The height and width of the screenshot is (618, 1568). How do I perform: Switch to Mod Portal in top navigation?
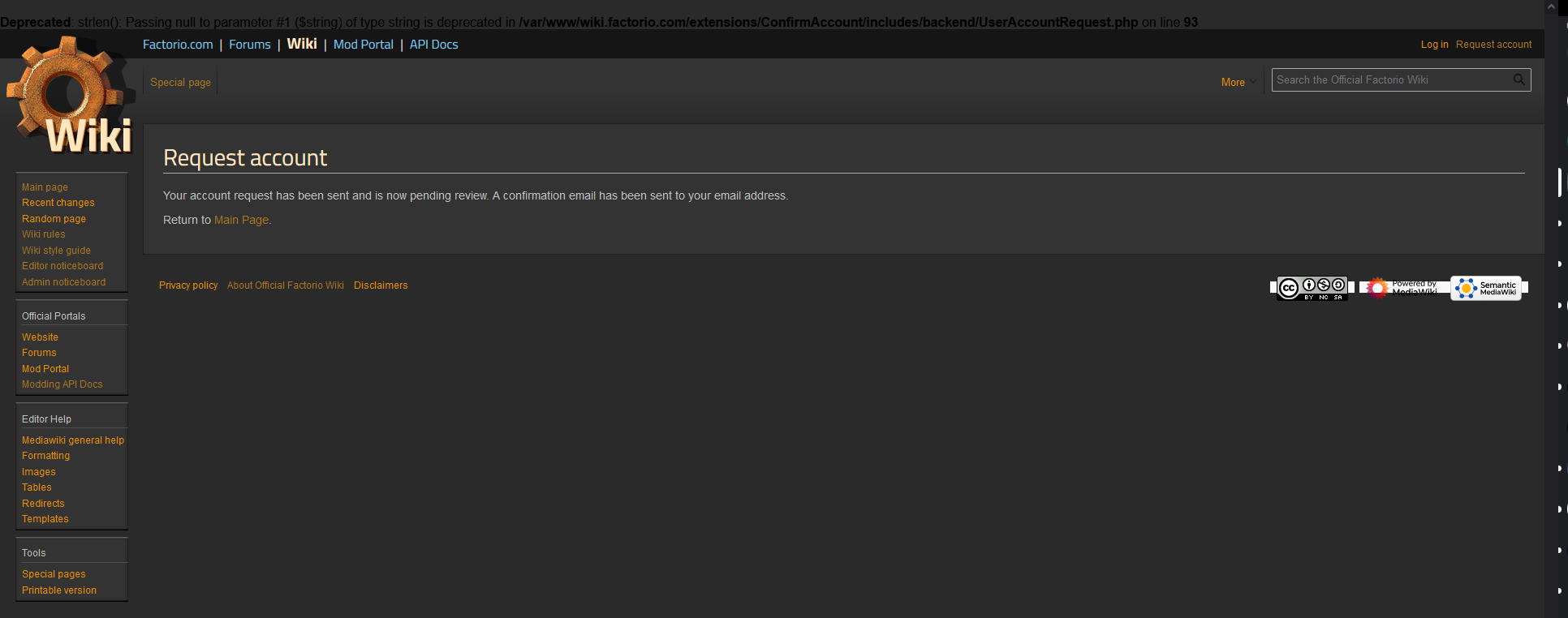pos(363,45)
